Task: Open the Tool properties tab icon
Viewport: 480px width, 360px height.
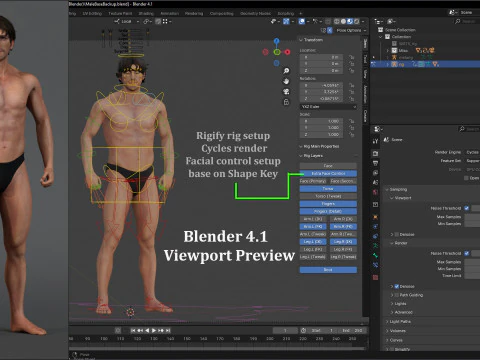Action: 375,141
